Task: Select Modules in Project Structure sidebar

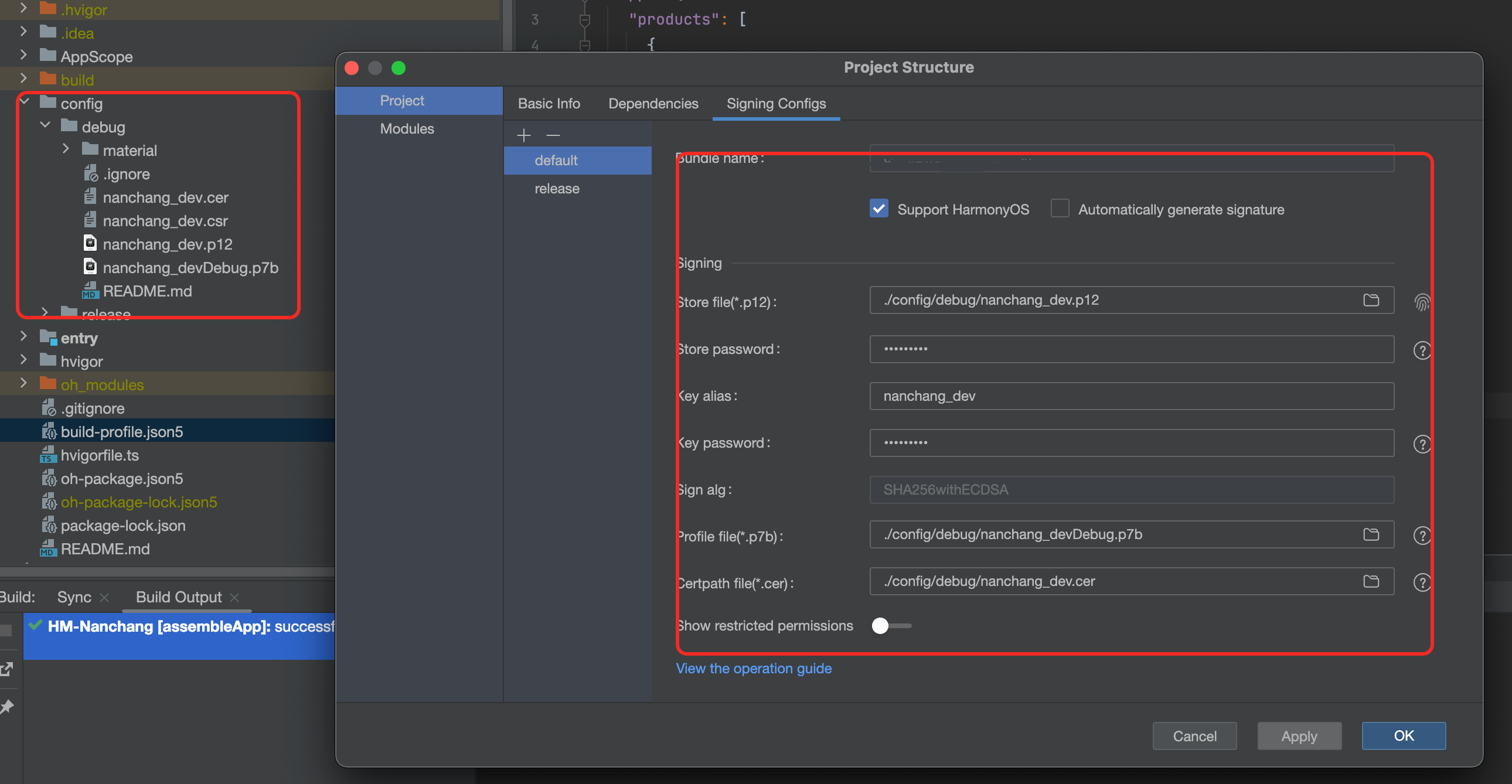Action: pos(419,128)
